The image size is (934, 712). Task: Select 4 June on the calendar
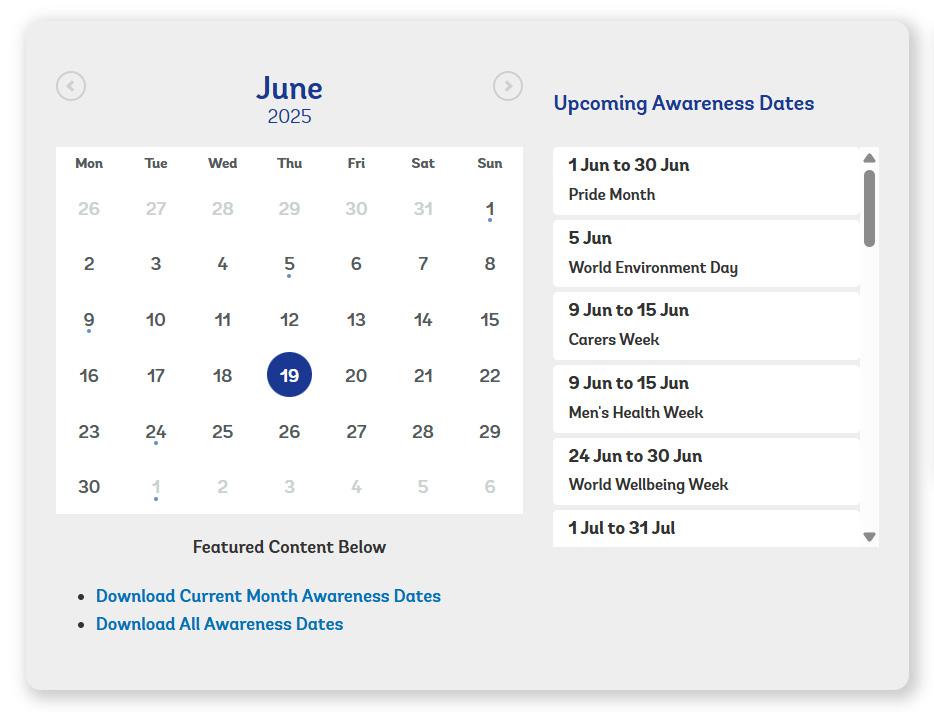point(223,264)
